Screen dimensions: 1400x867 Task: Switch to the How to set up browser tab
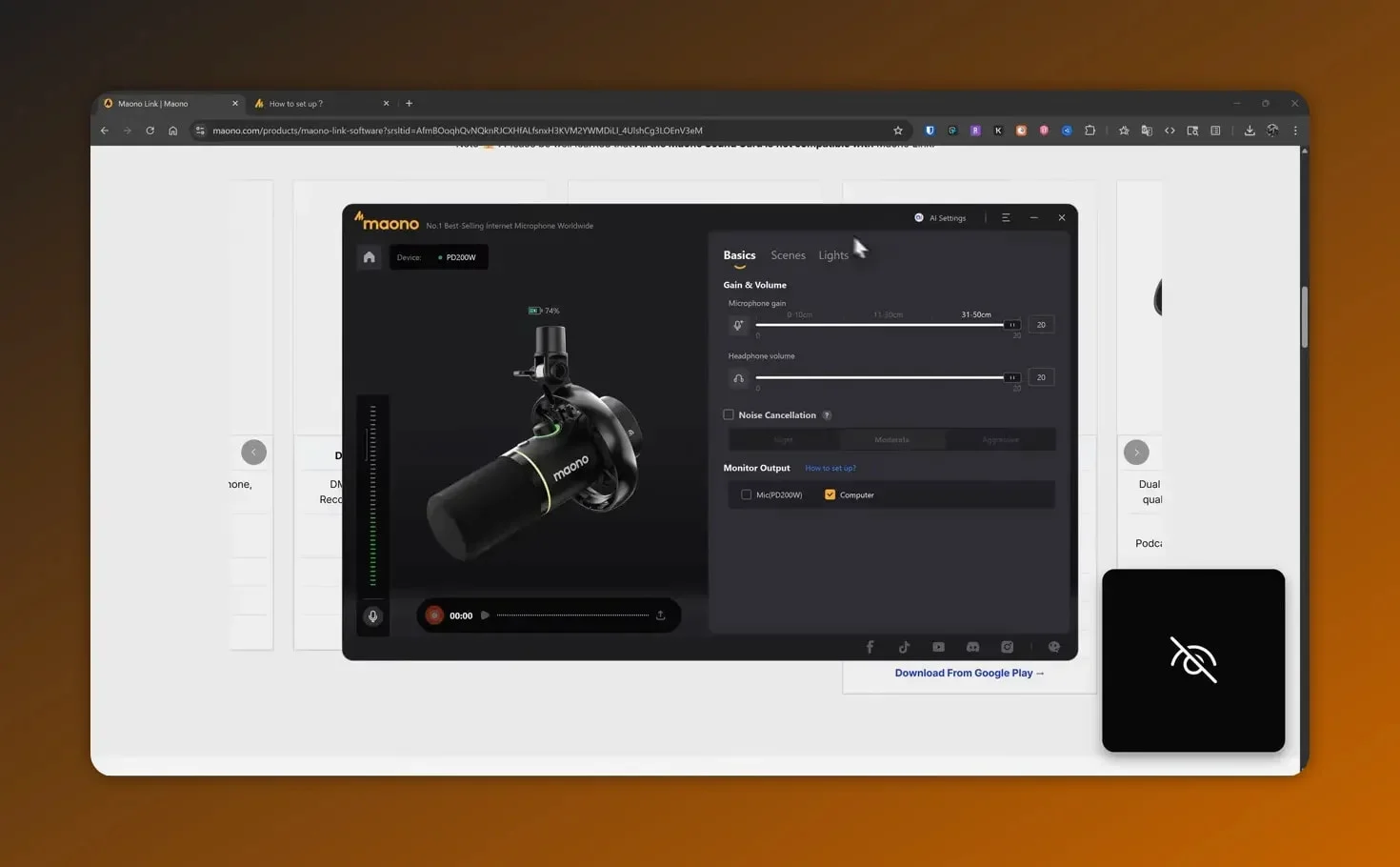[x=322, y=104]
